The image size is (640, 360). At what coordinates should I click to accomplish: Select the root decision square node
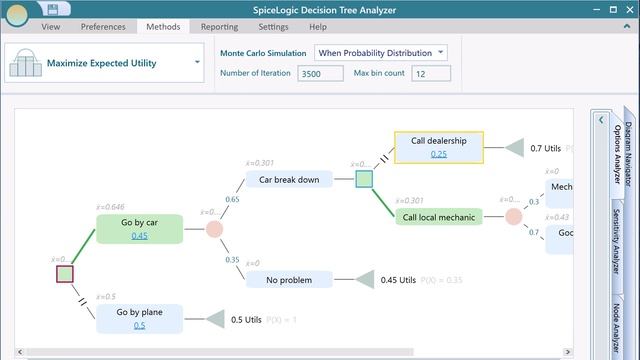(x=64, y=274)
